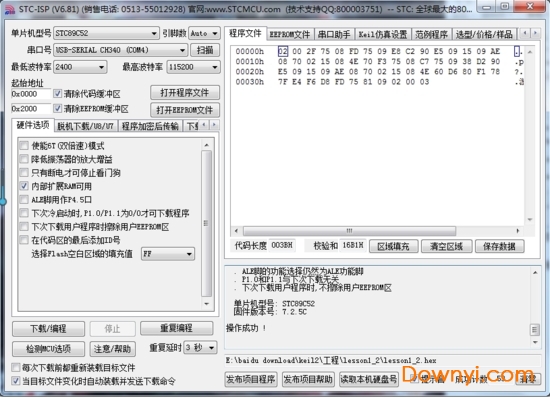Click the 保存数据 button
This screenshot has height=398, width=550.
(x=499, y=246)
